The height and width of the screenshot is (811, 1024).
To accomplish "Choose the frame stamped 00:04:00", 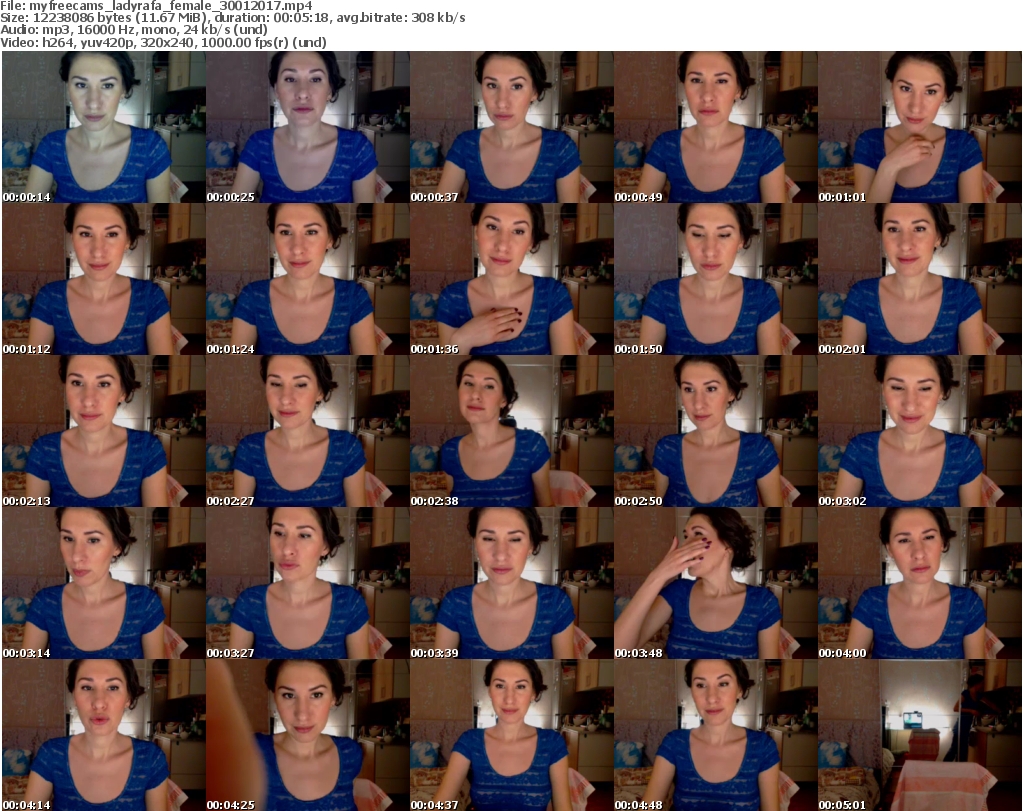I will click(x=920, y=584).
